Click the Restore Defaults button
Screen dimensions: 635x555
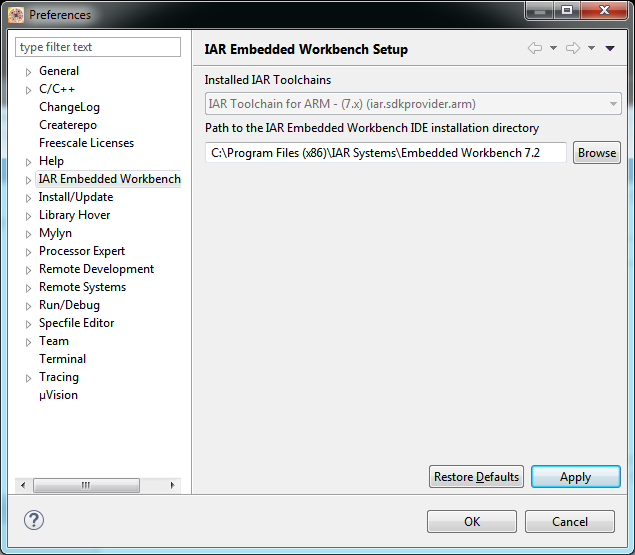pyautogui.click(x=476, y=477)
